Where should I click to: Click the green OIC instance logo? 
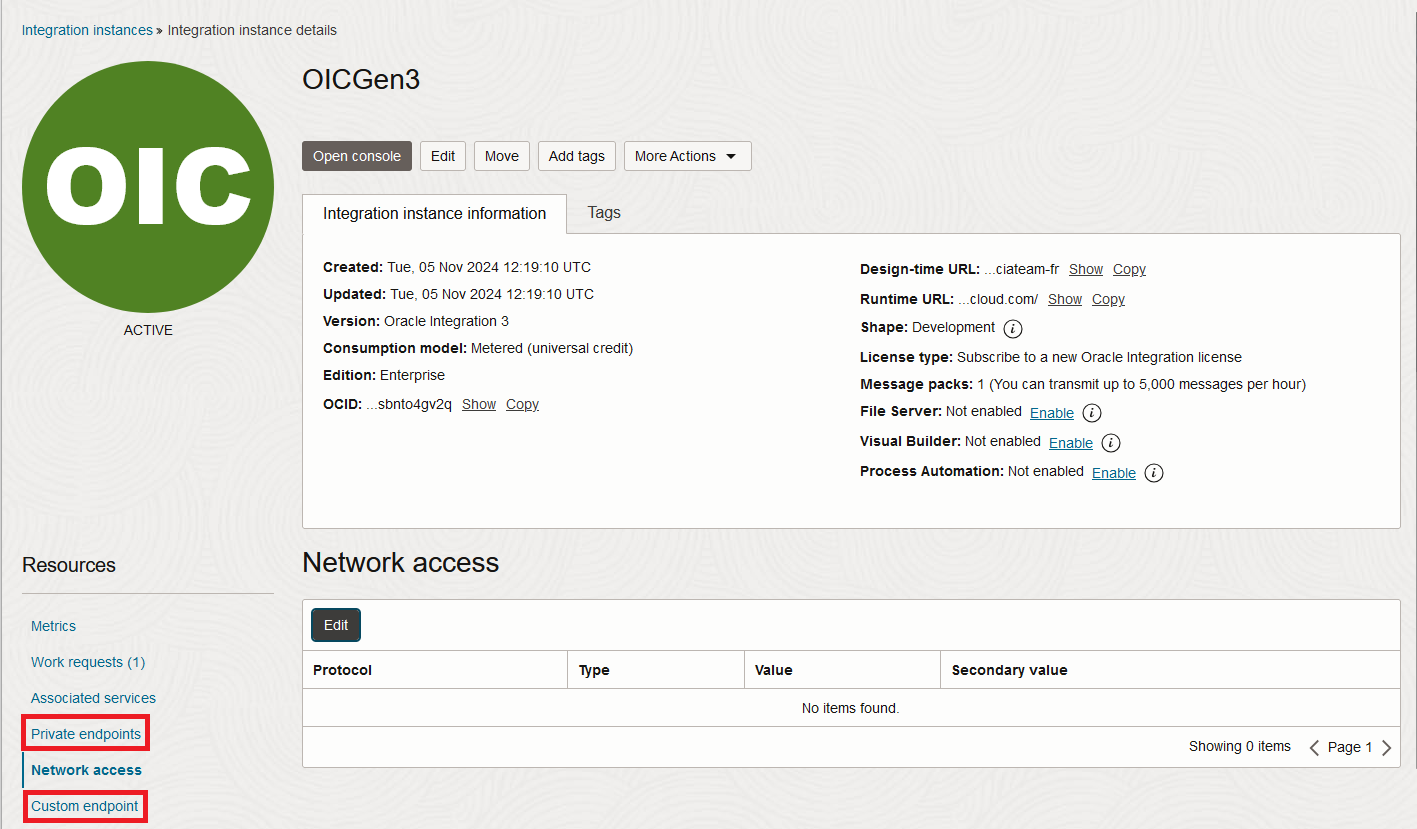[147, 187]
